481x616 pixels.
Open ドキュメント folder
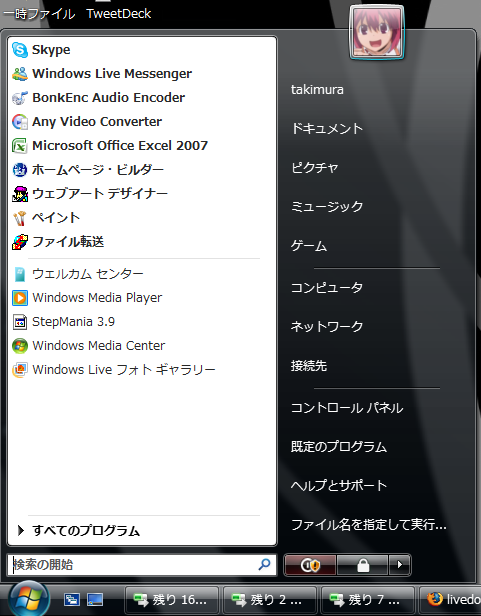[x=327, y=128]
